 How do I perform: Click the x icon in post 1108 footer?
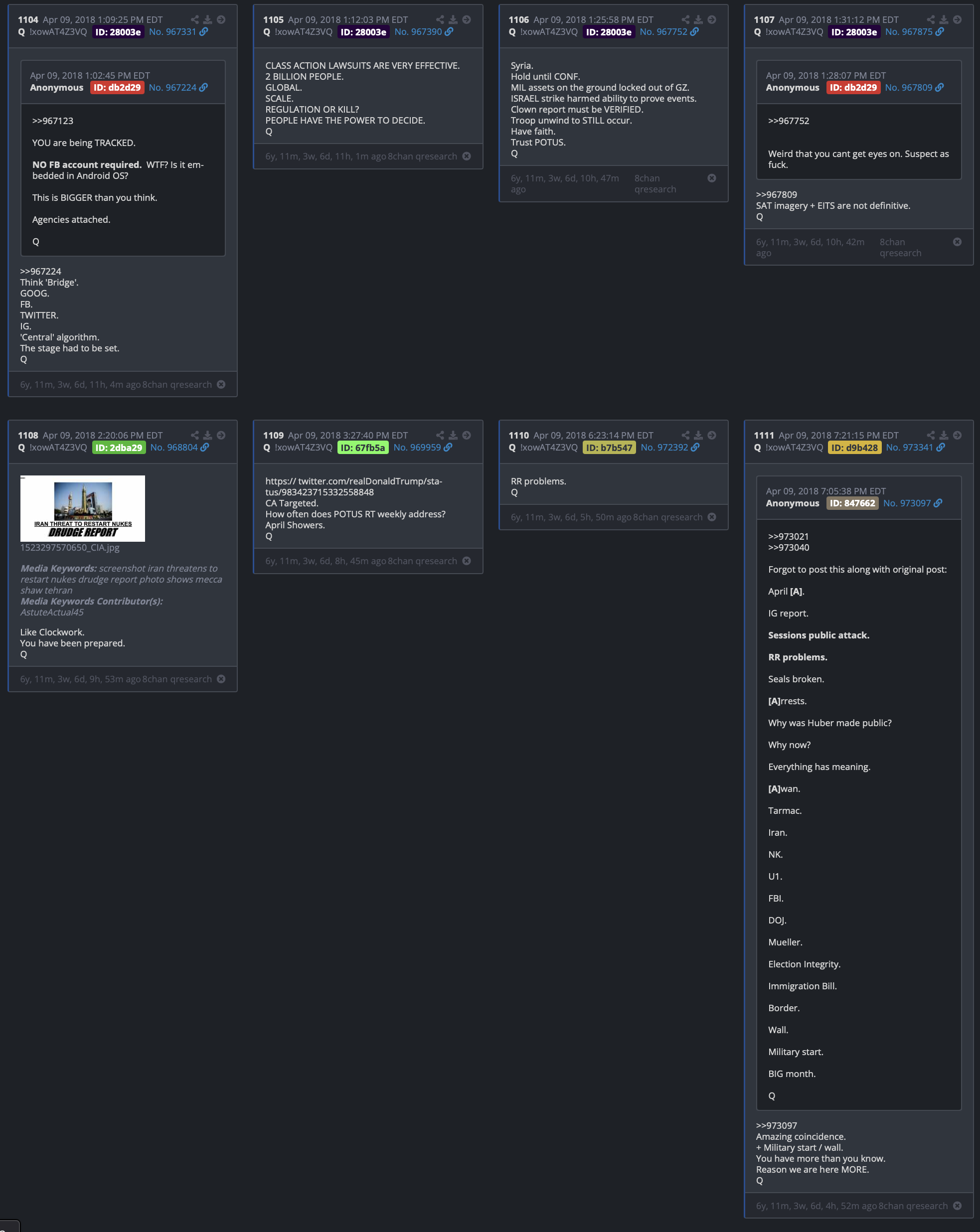click(x=221, y=678)
